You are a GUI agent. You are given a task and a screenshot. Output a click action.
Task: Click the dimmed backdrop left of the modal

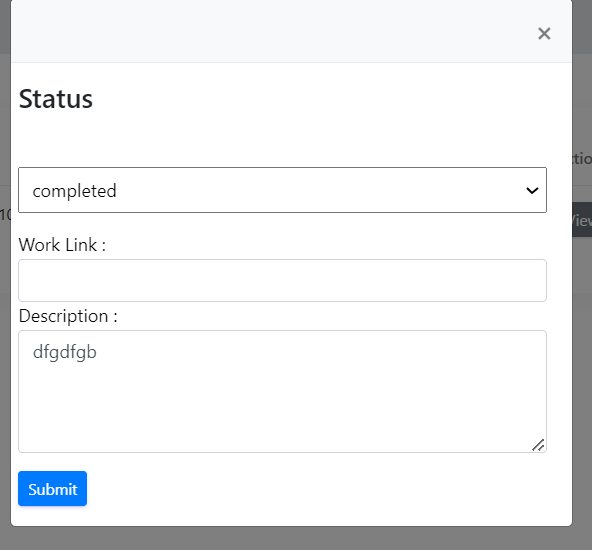pos(5,340)
